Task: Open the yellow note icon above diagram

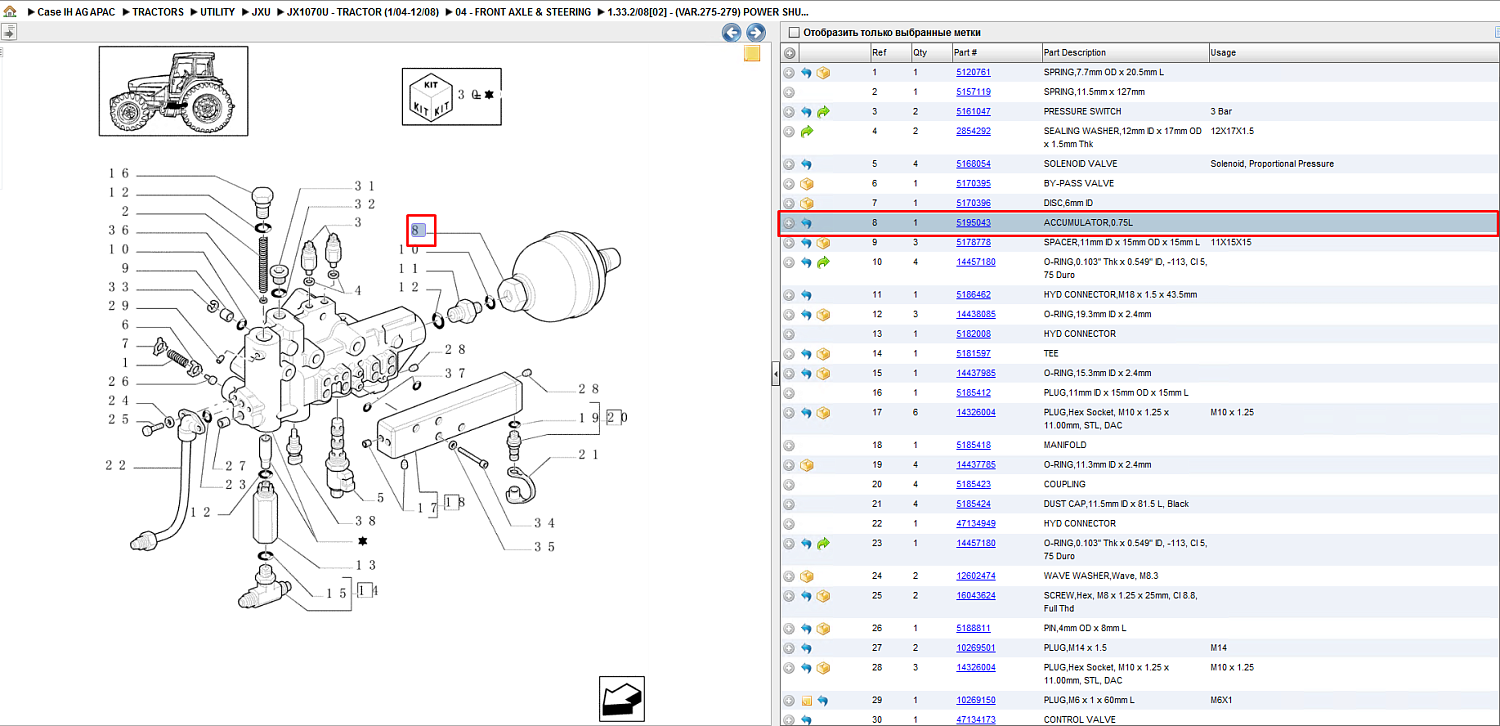Action: click(x=752, y=54)
